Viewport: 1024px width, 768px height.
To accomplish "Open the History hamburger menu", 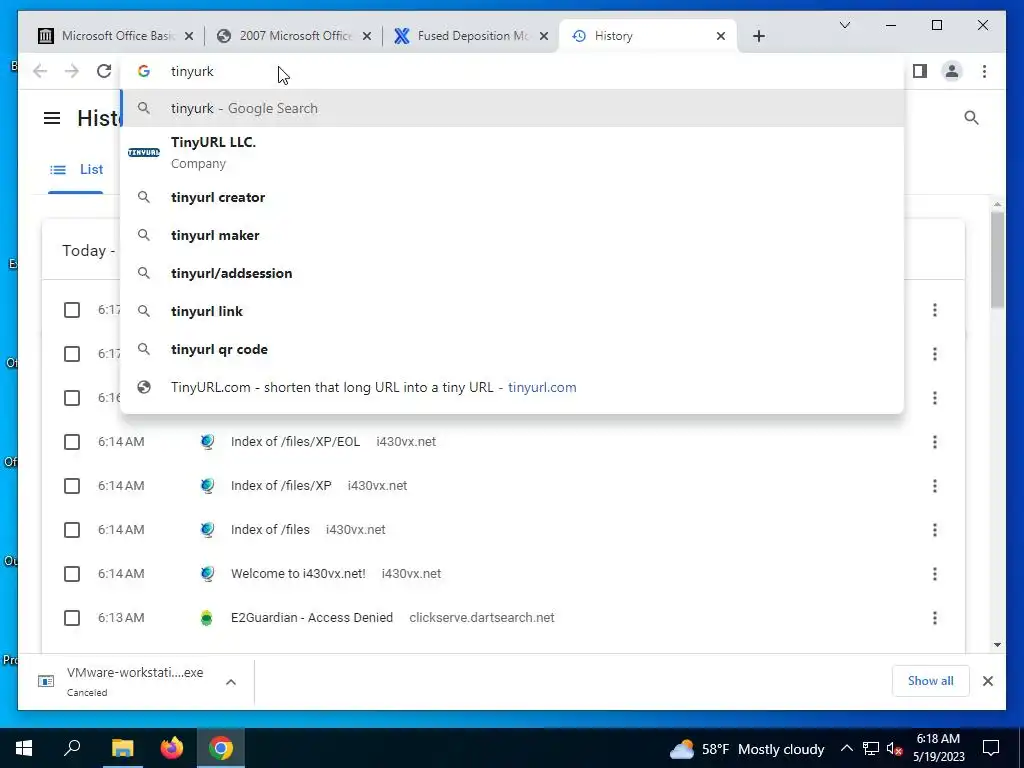I will click(x=52, y=118).
